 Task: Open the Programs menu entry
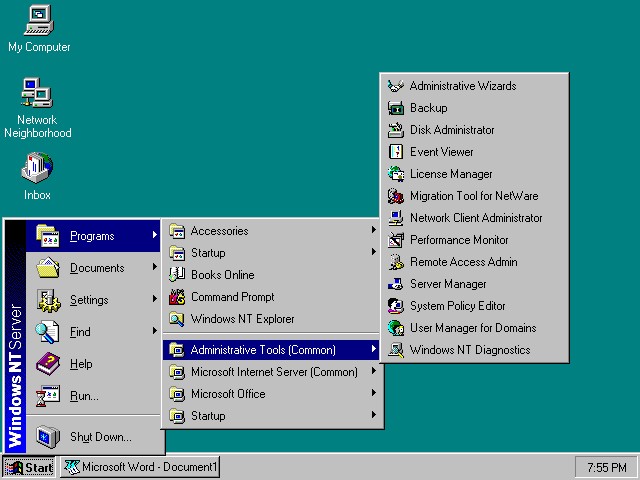point(93,236)
